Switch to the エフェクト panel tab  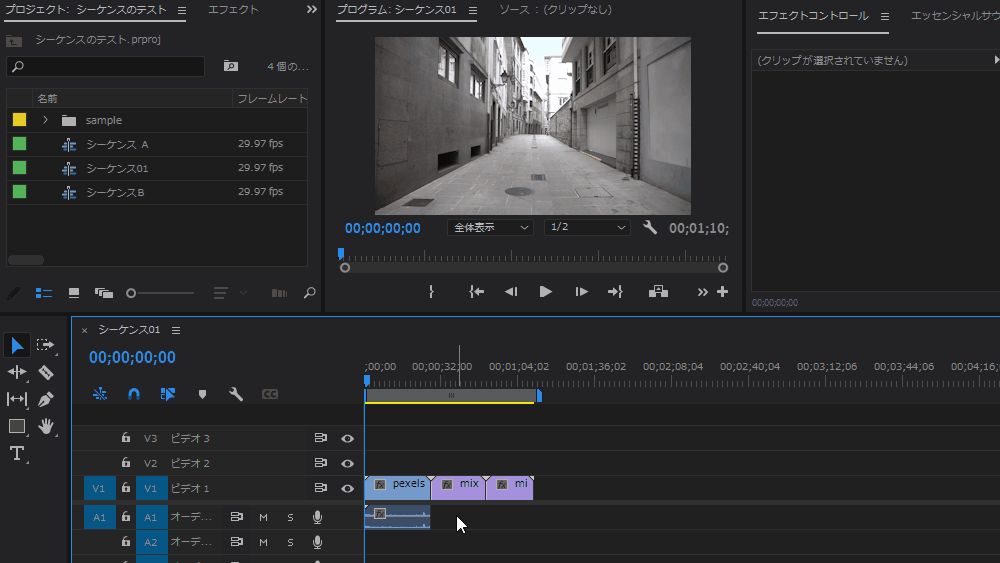(x=233, y=10)
